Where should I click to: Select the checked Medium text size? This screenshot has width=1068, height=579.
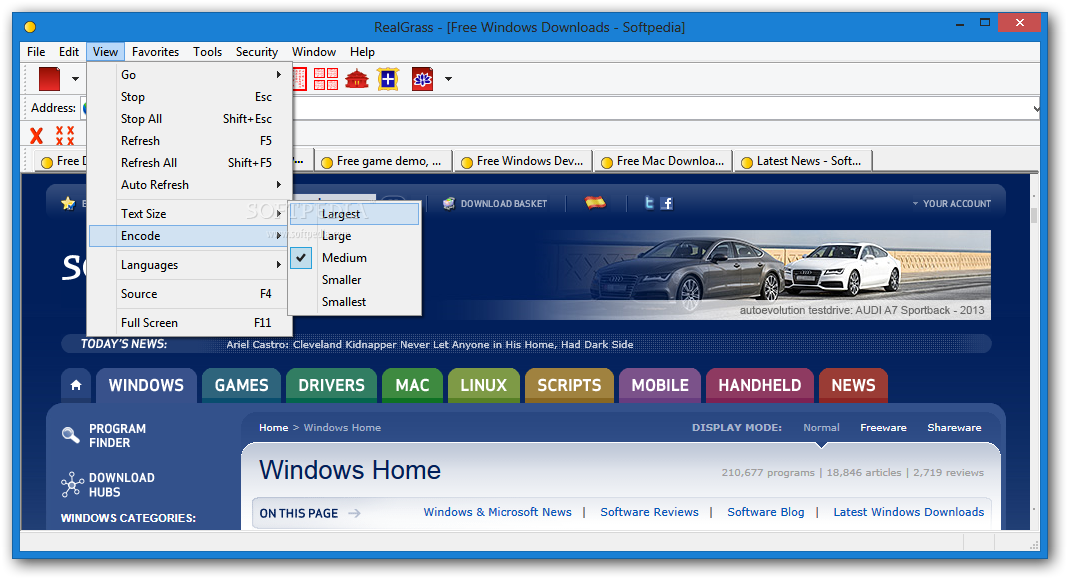[355, 257]
